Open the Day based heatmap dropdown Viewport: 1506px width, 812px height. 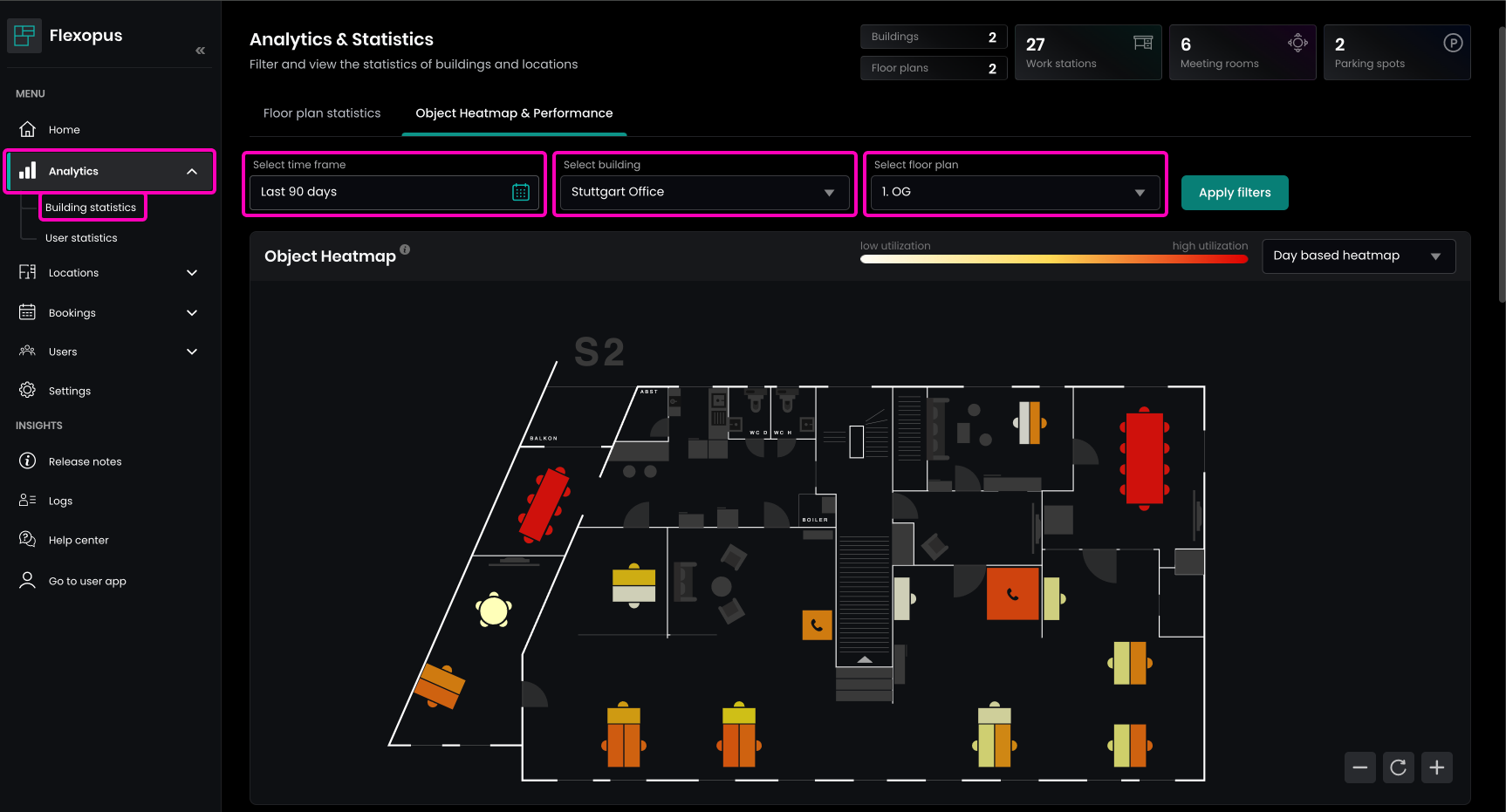[x=1358, y=256]
